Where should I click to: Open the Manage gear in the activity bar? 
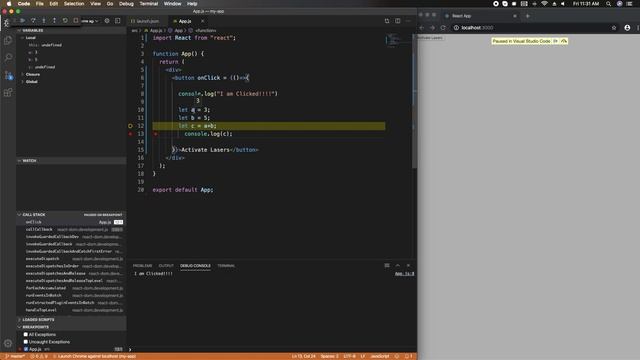pos(8,344)
